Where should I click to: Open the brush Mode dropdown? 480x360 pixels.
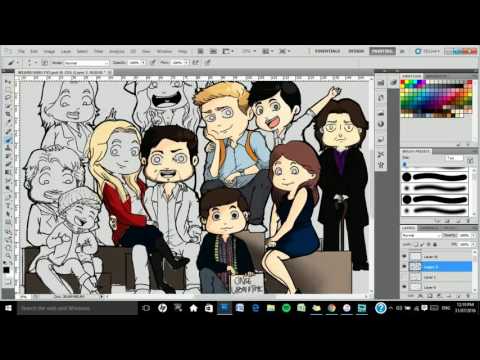point(86,63)
